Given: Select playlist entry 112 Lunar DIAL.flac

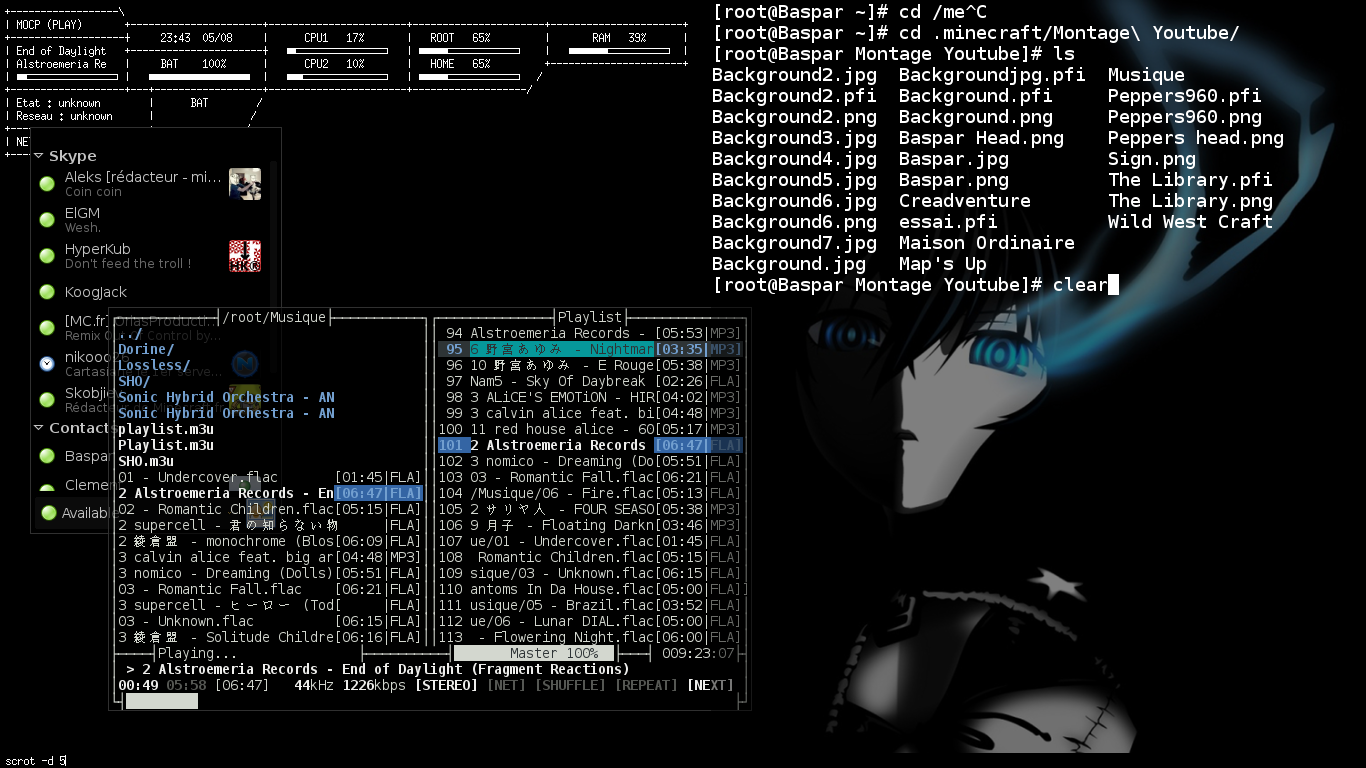Looking at the screenshot, I should coord(590,621).
